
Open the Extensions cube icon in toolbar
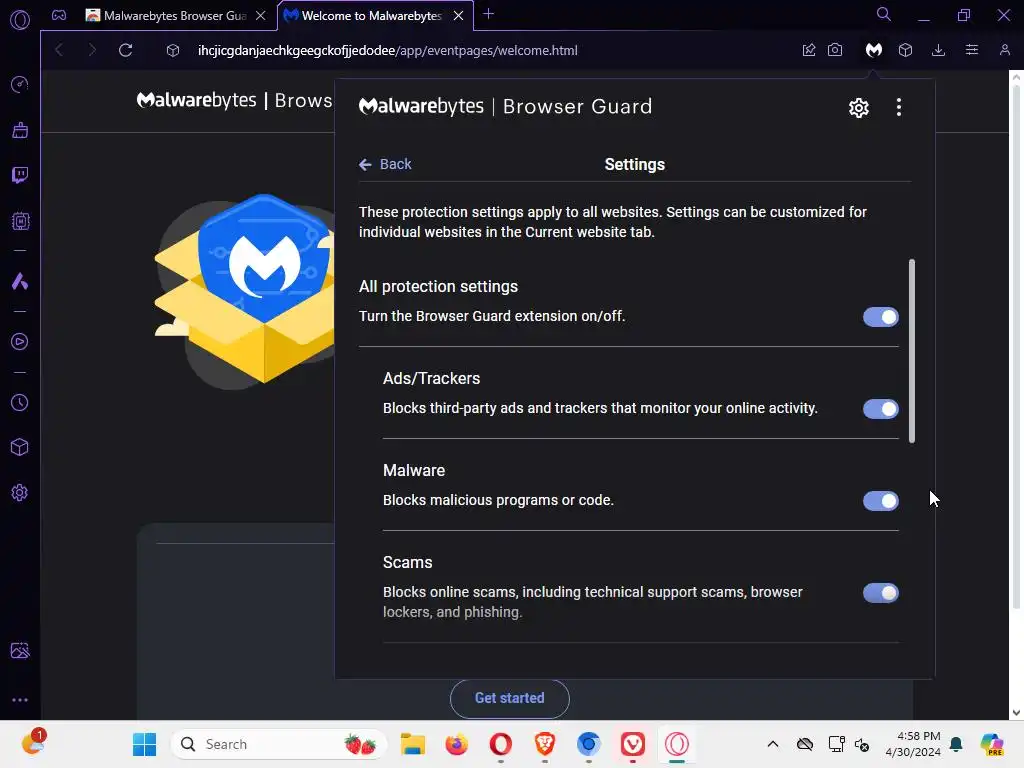905,50
